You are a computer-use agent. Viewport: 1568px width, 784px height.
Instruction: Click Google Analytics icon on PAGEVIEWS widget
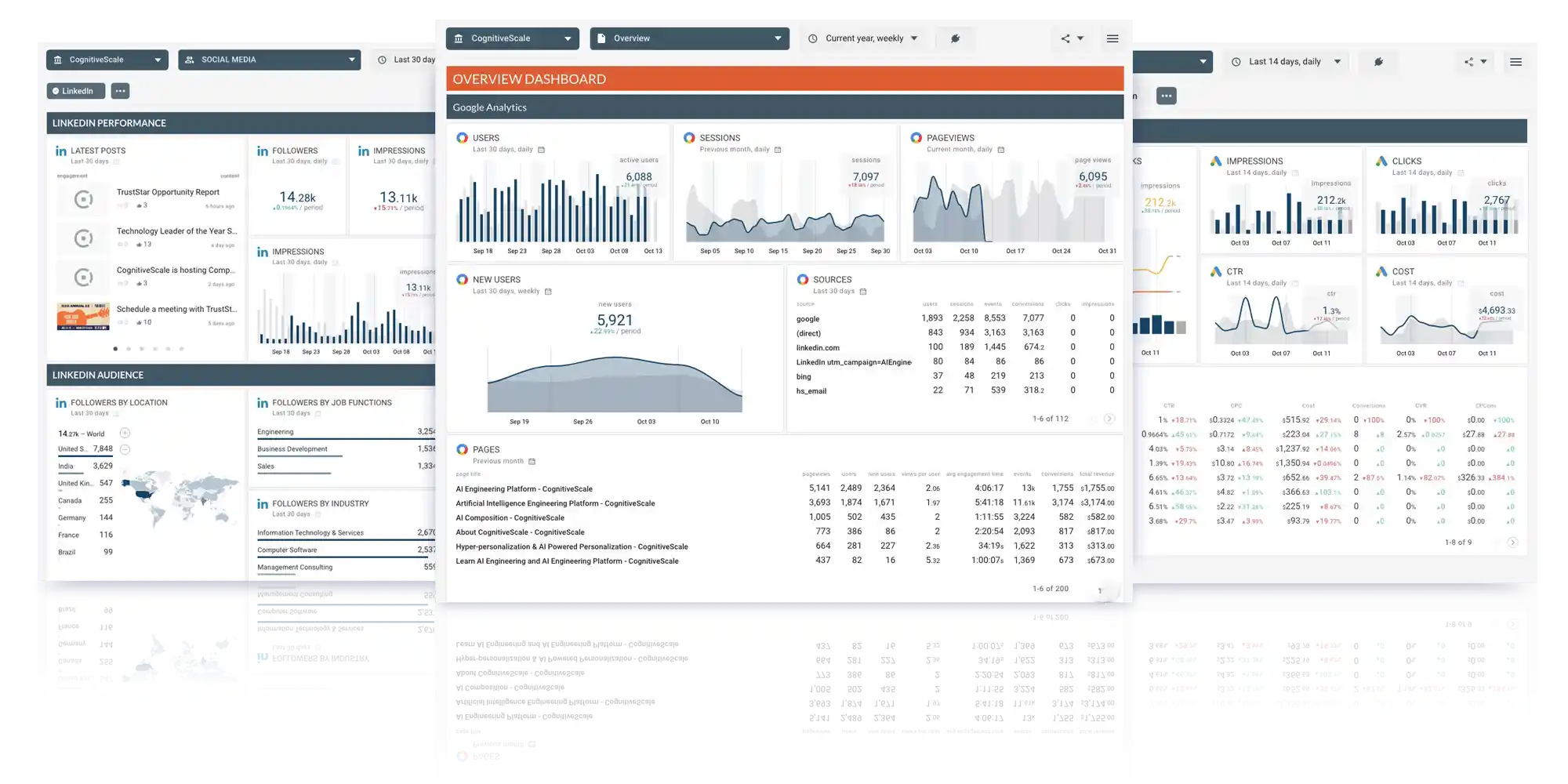click(x=916, y=138)
